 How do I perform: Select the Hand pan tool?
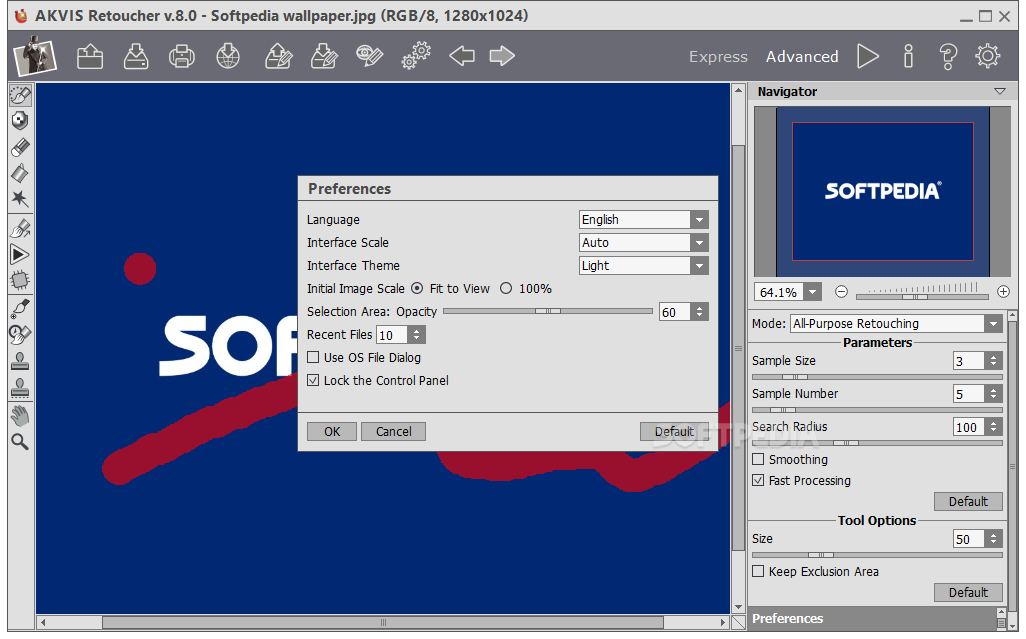20,415
